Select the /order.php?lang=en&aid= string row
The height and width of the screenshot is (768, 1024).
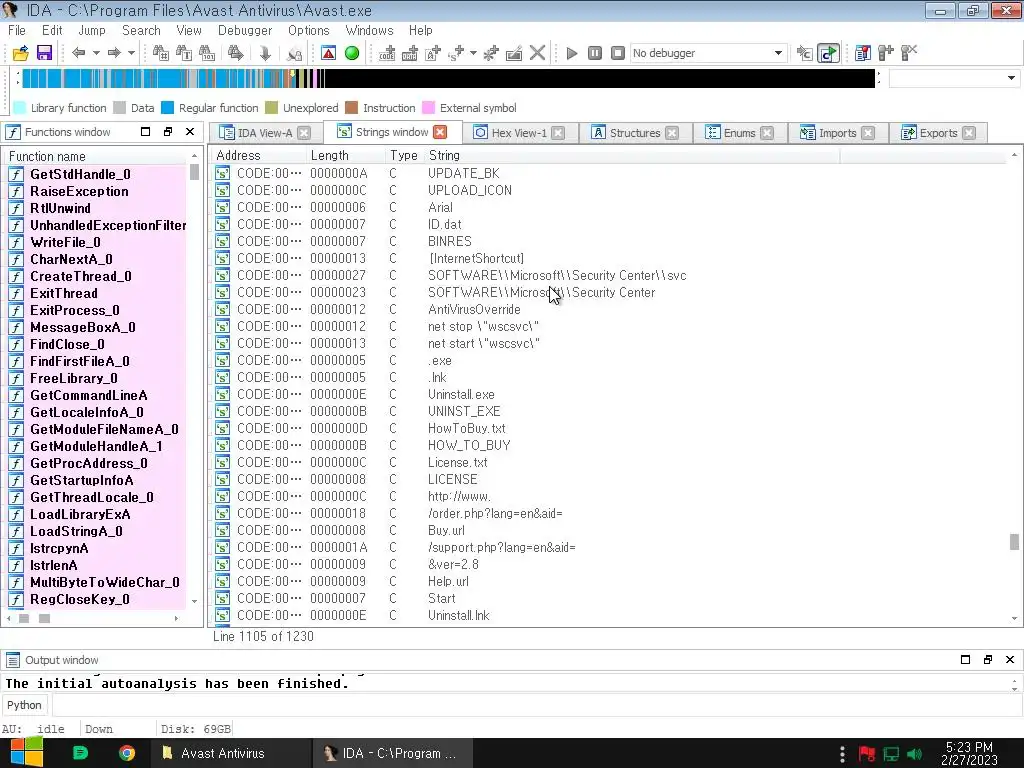click(609, 513)
